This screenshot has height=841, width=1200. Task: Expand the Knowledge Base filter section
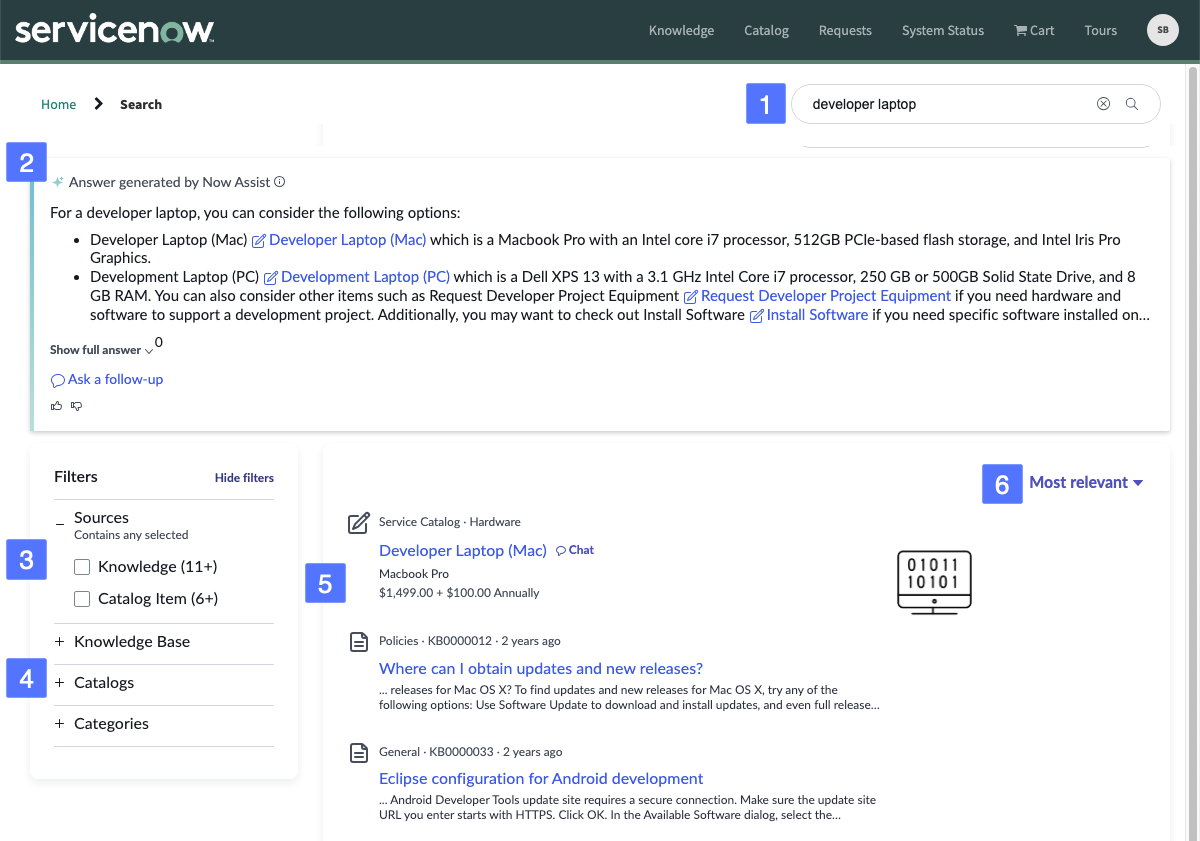60,642
